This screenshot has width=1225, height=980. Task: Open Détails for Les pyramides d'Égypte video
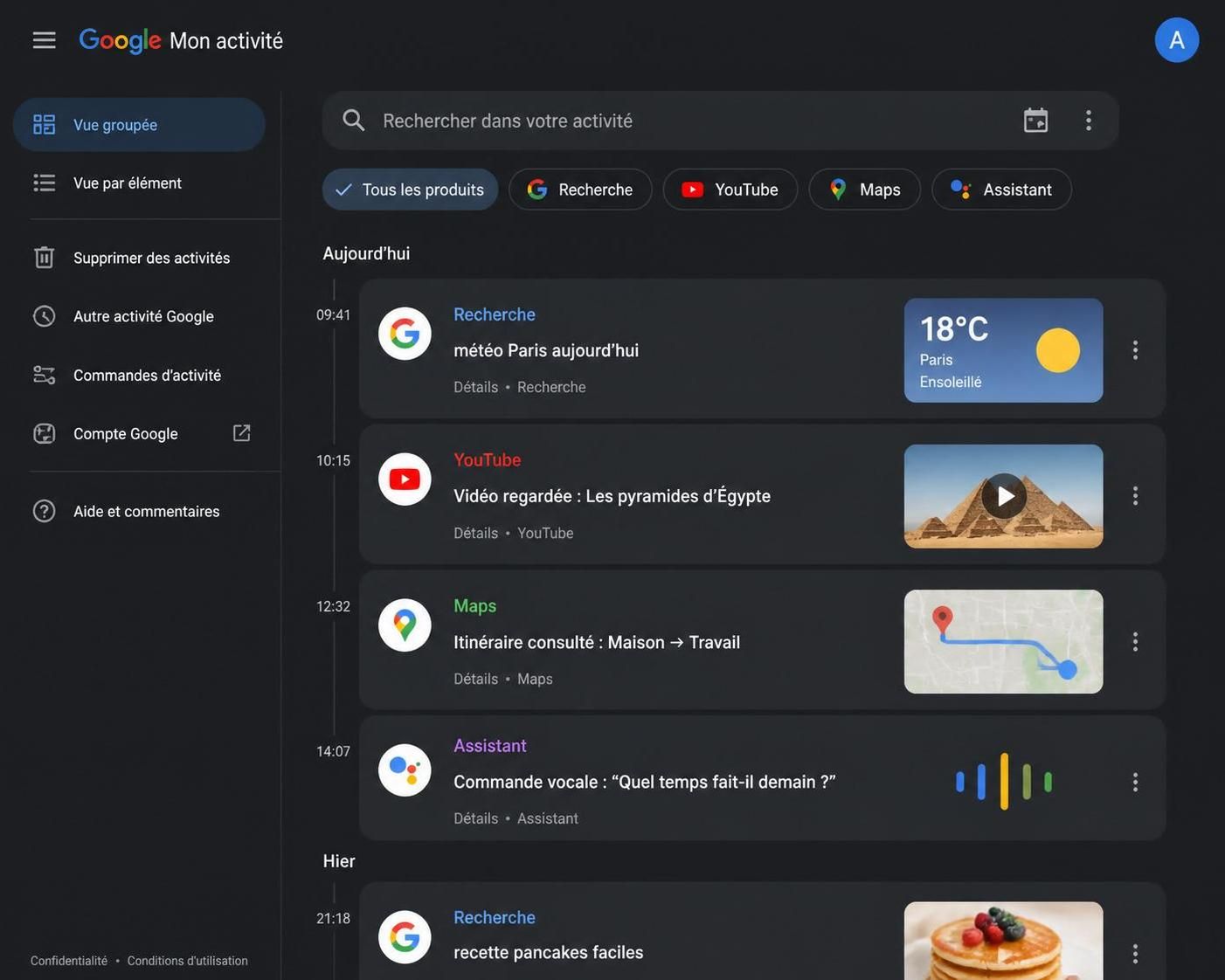[475, 533]
